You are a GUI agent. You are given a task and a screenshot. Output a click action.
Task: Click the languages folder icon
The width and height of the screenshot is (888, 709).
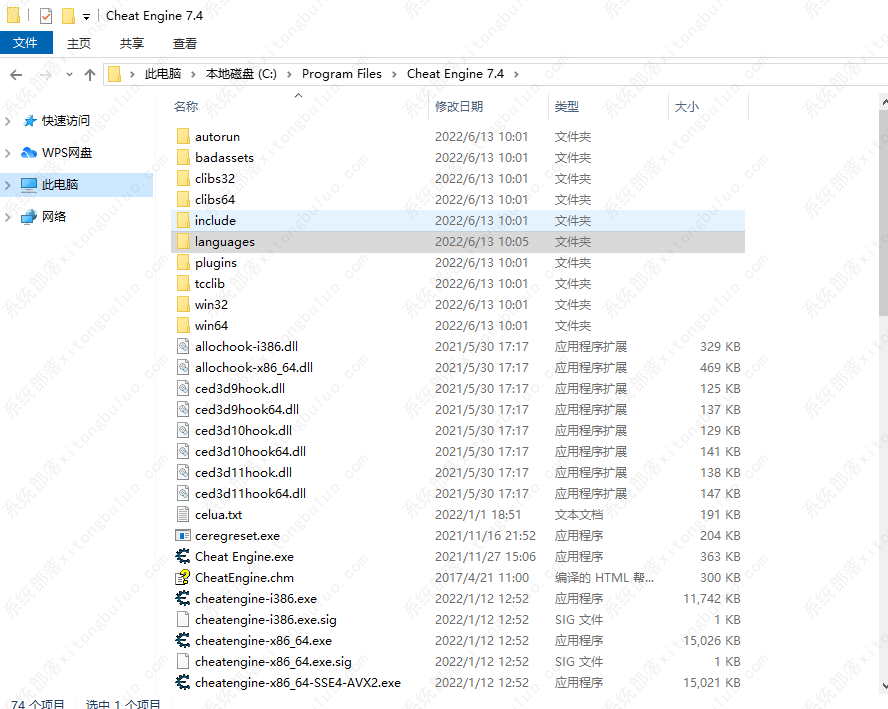pos(183,242)
